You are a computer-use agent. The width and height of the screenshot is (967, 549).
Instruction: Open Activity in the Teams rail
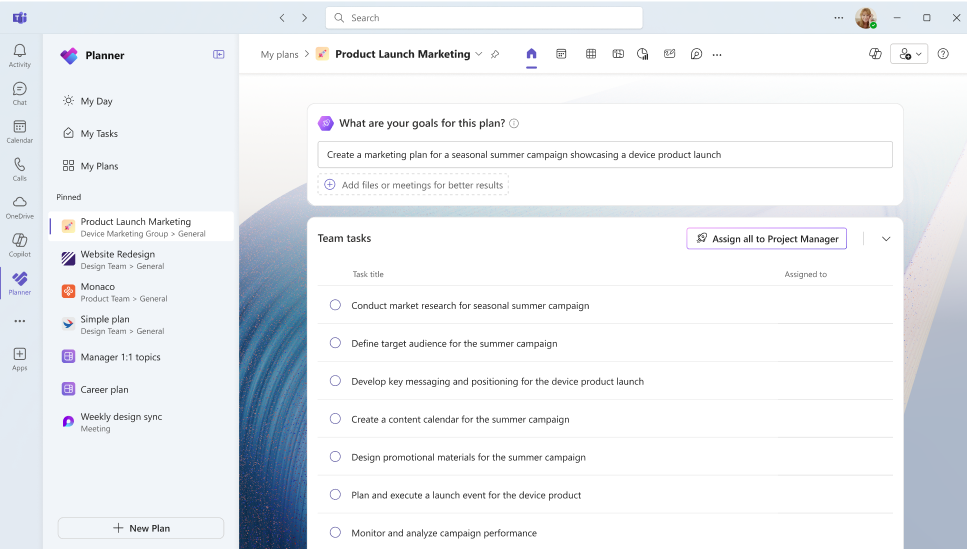tap(20, 56)
